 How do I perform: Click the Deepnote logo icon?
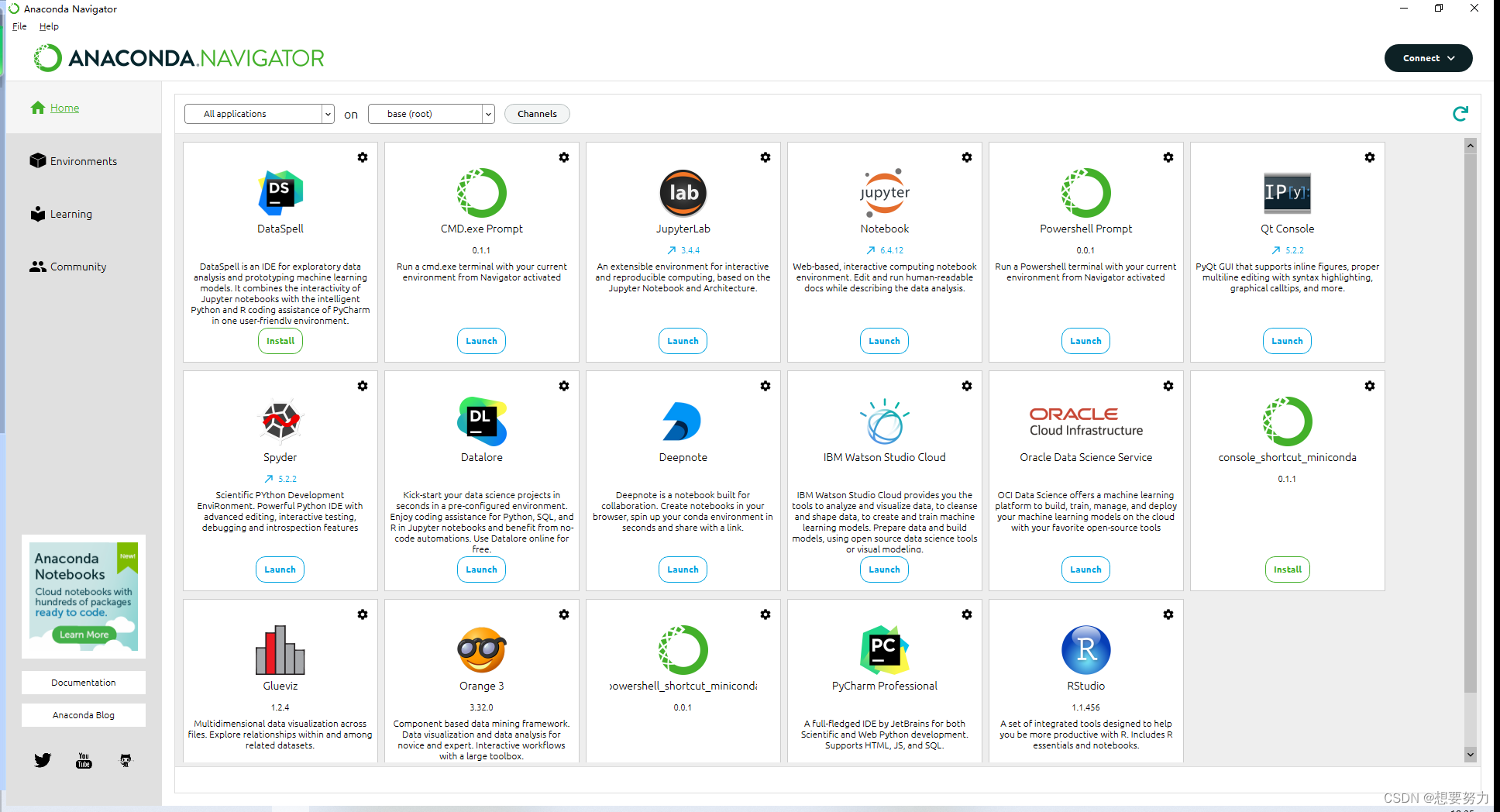[x=683, y=421]
